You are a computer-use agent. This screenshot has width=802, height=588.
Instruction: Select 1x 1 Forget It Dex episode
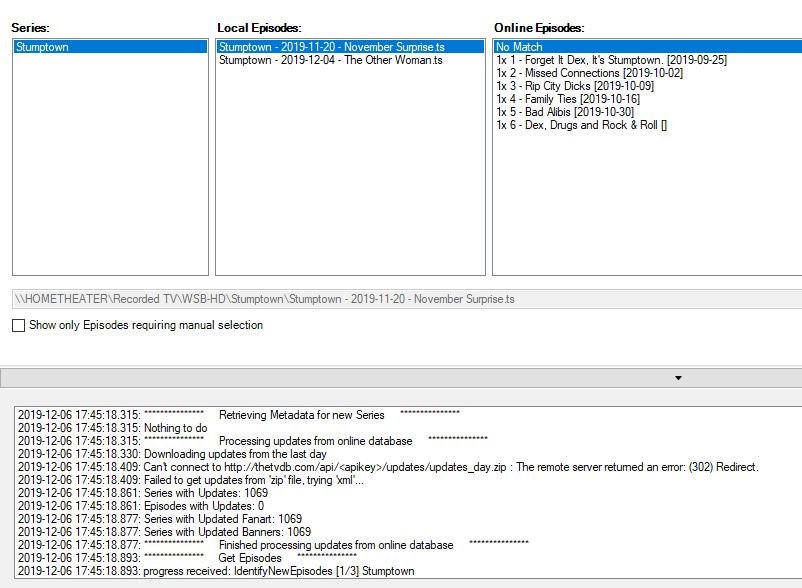tap(611, 60)
